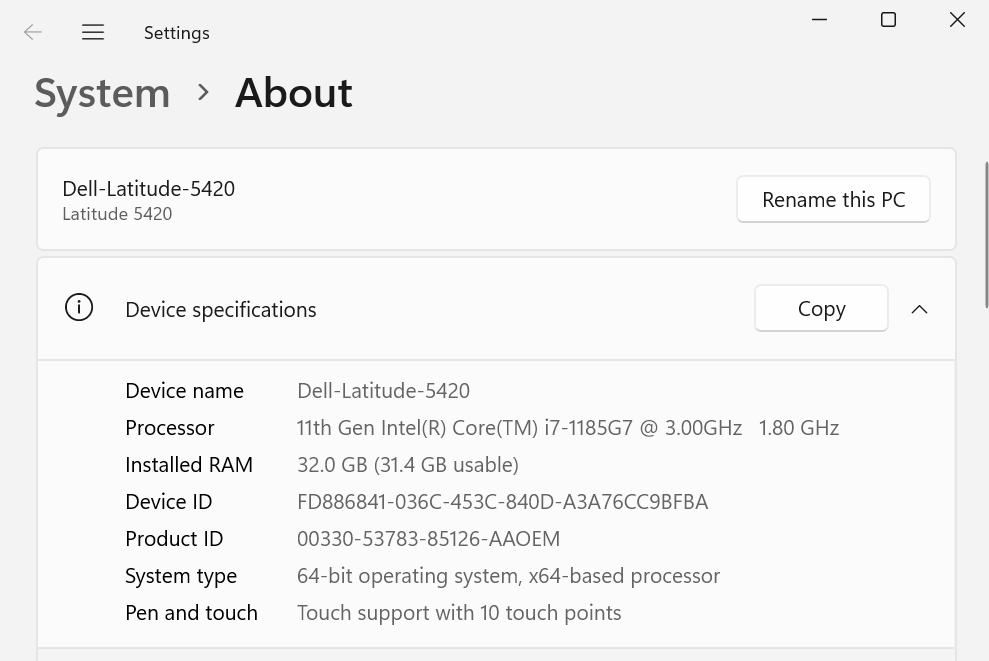
Task: Click the Processor label
Action: (x=170, y=428)
